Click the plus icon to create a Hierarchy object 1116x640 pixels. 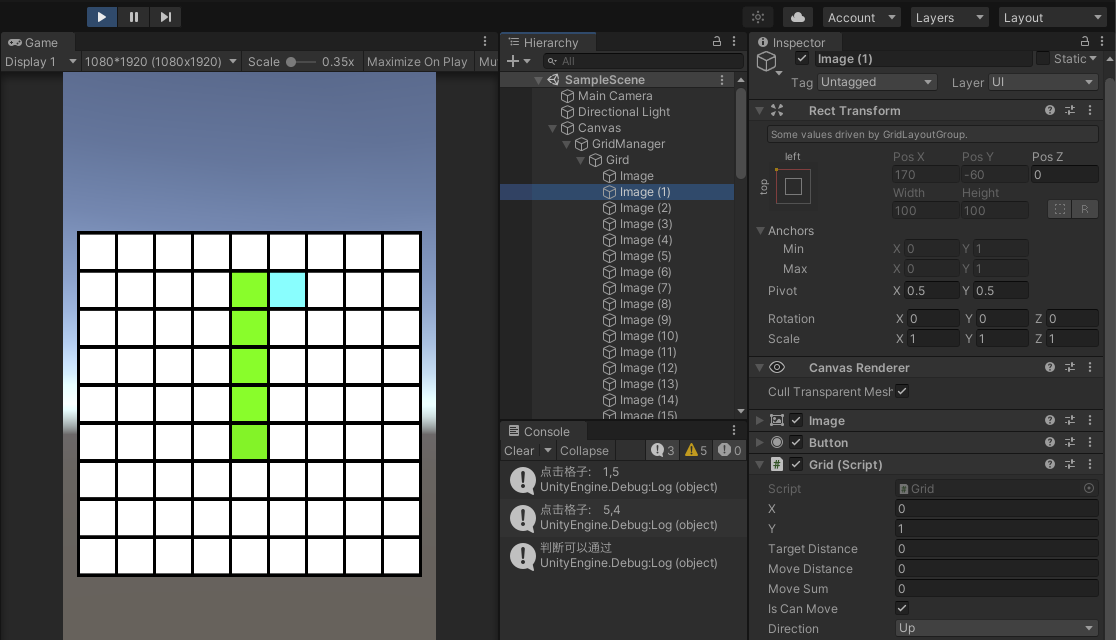click(511, 61)
